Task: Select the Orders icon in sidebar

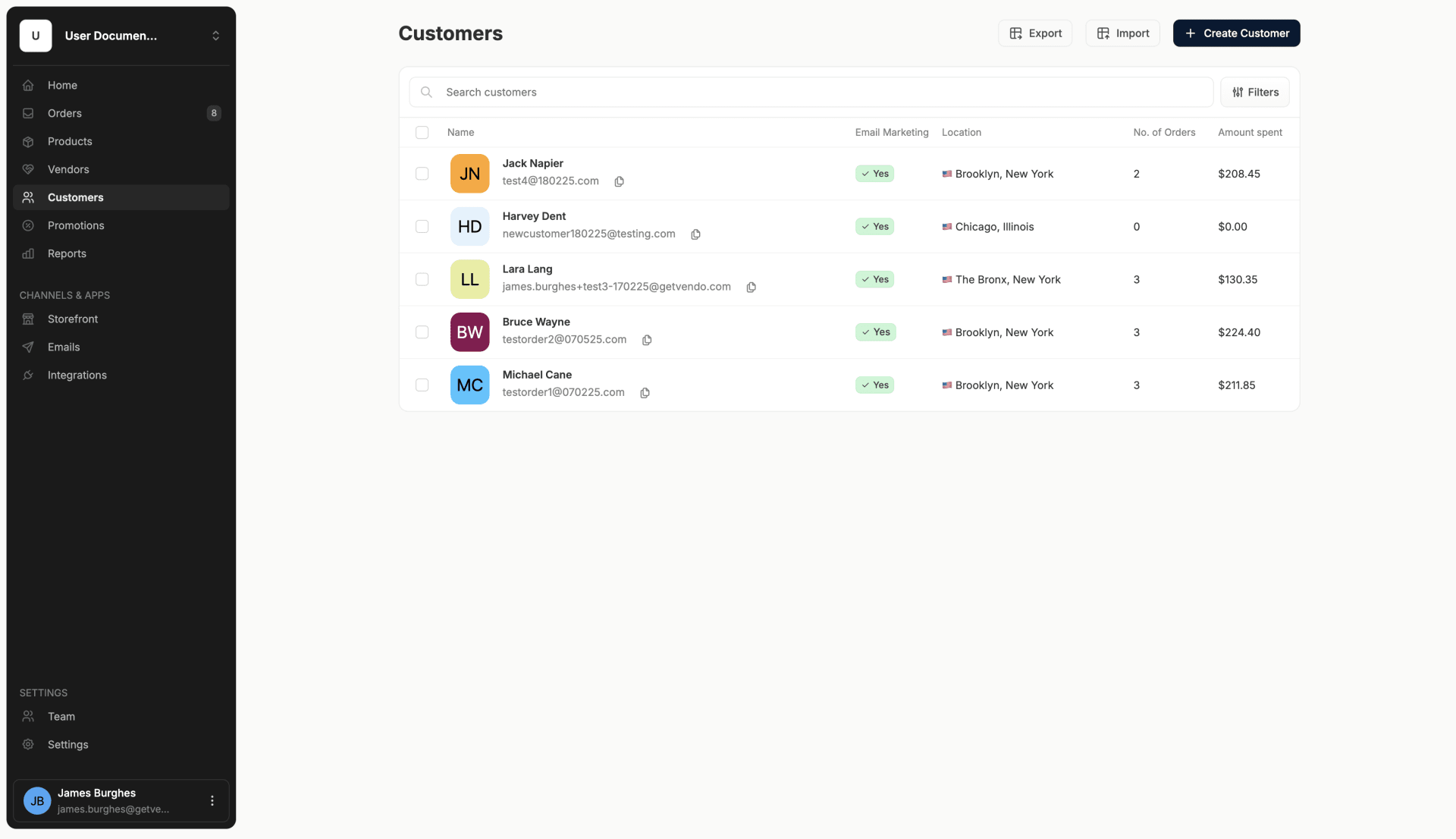Action: point(28,113)
